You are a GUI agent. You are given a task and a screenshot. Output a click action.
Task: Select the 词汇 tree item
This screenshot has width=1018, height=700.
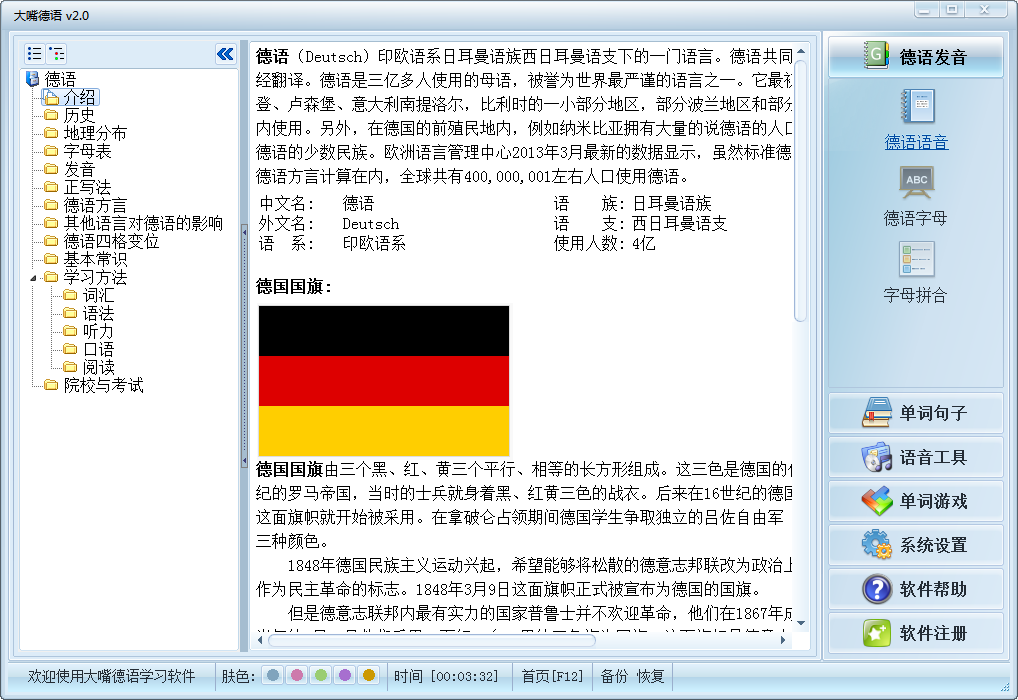click(98, 295)
